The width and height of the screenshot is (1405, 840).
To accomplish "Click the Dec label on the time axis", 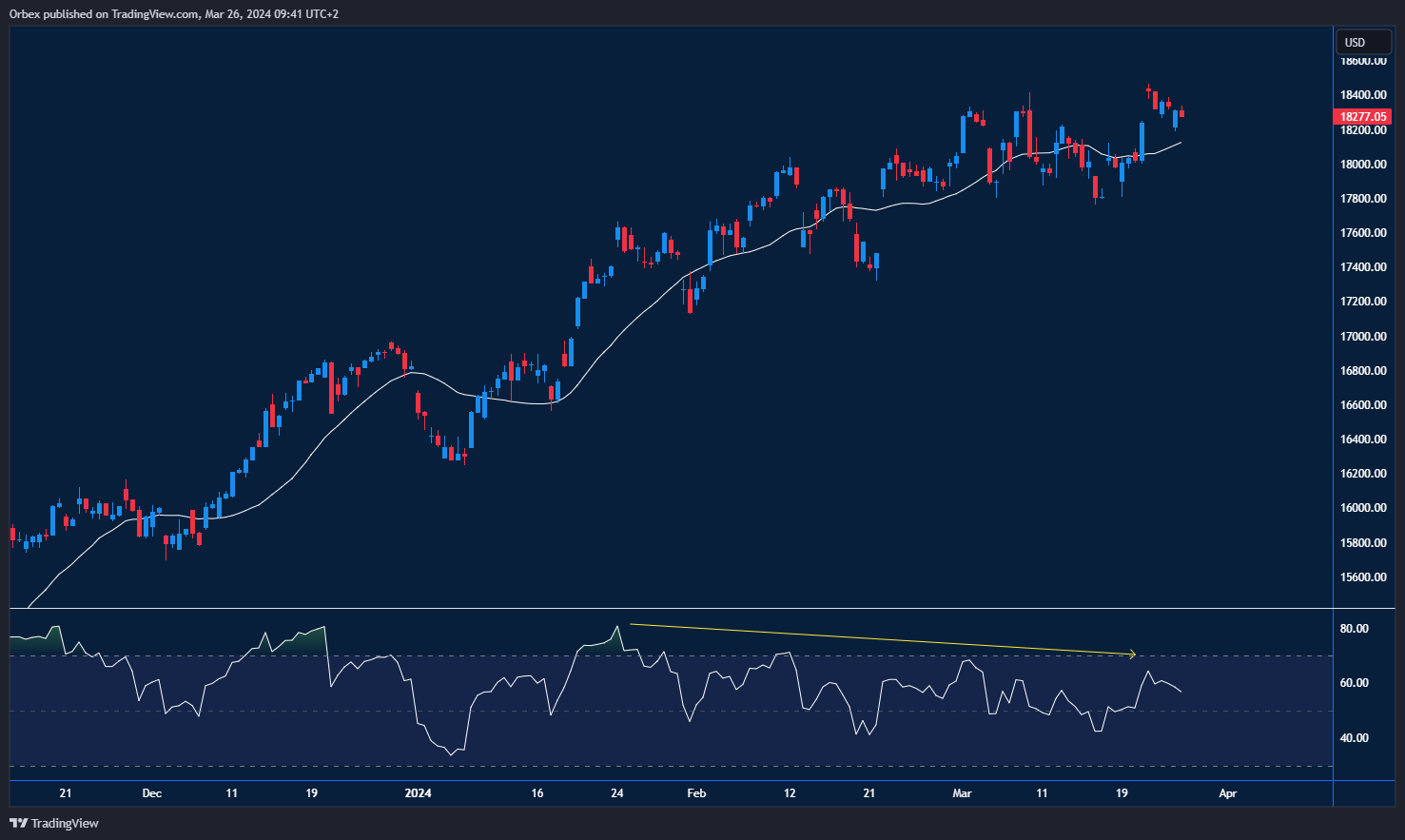I will (x=151, y=793).
